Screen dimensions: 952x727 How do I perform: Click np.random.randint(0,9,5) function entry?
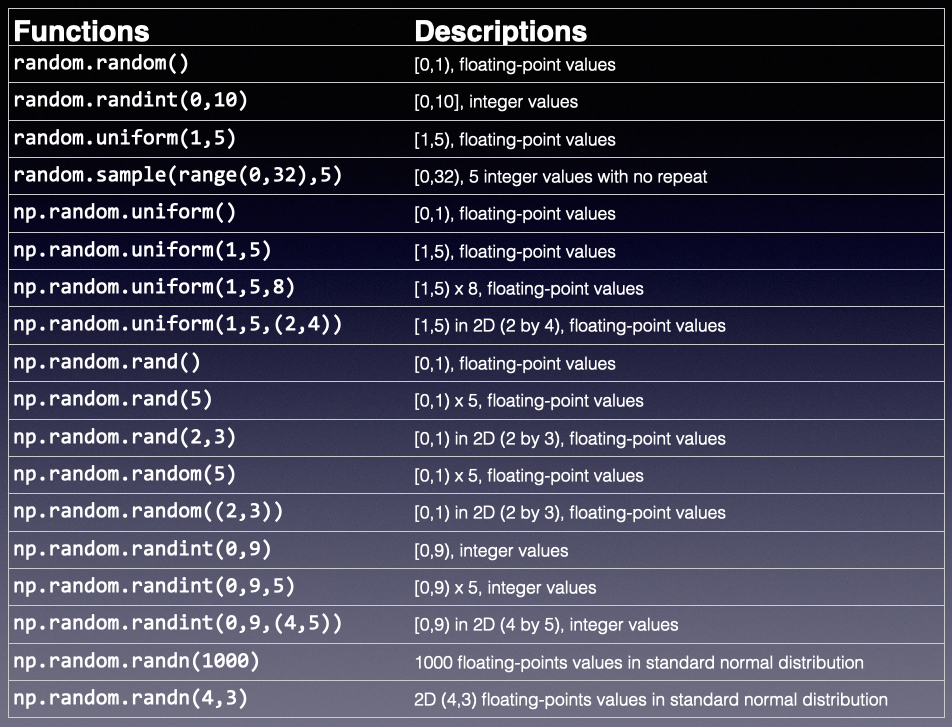154,587
